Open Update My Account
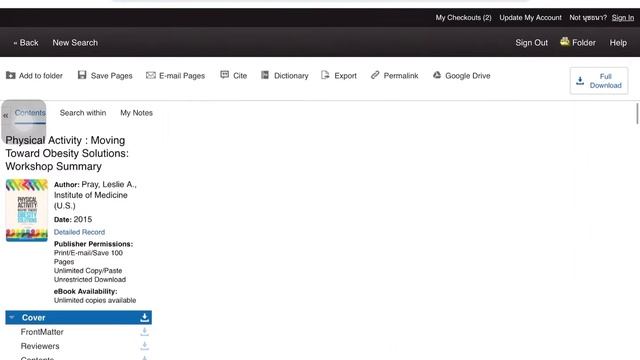Viewport: 640px width, 360px height. point(530,18)
